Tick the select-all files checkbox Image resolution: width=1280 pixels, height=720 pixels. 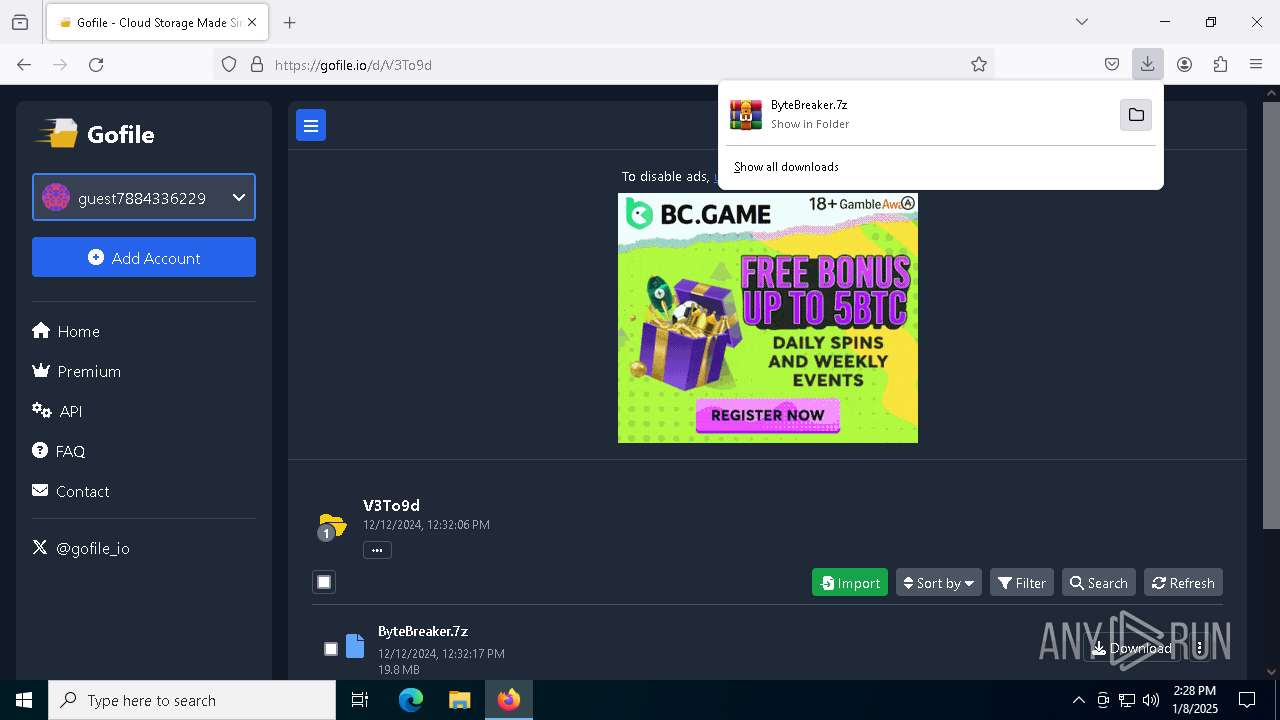[324, 582]
